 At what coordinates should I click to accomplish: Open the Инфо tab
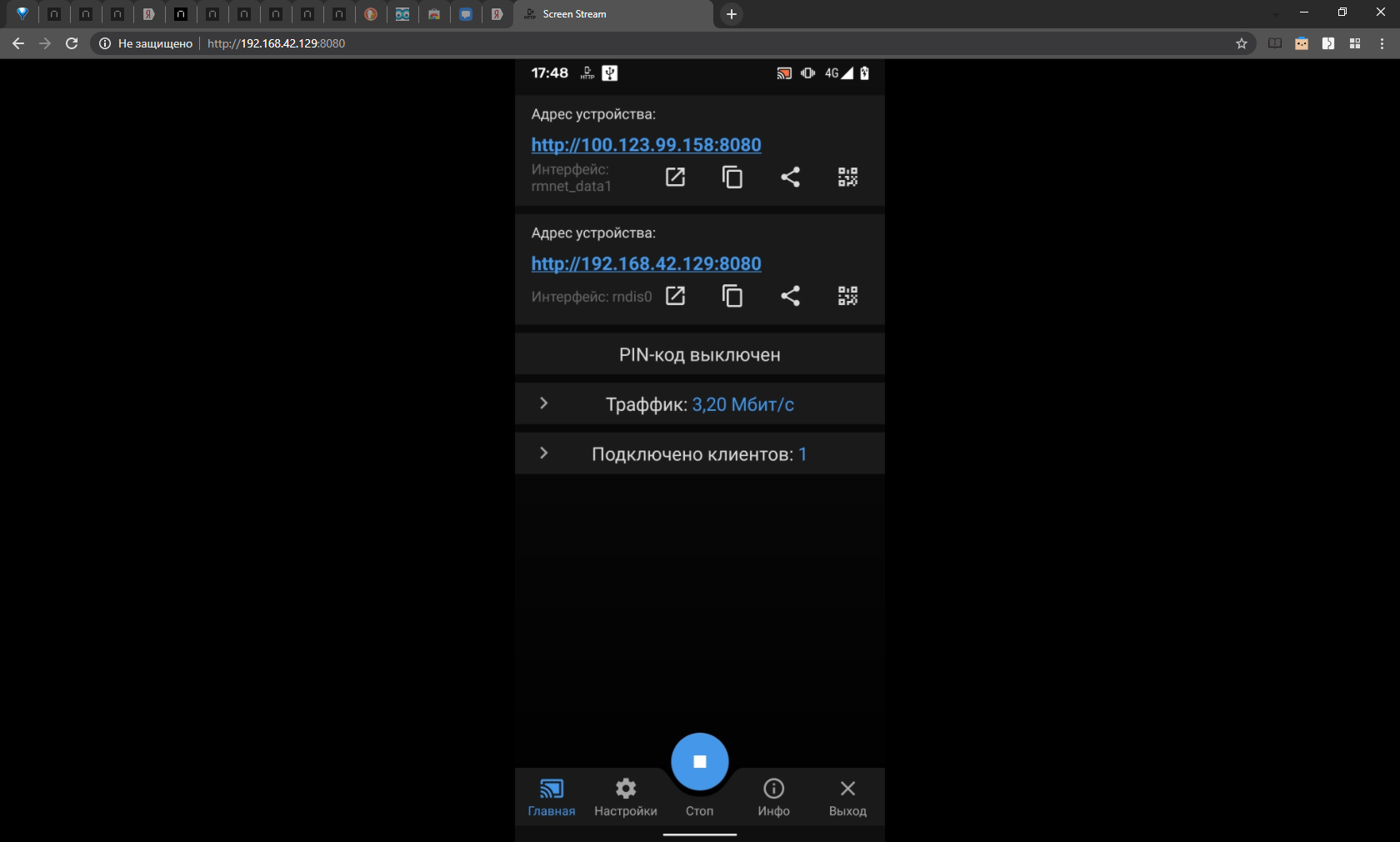(x=774, y=798)
